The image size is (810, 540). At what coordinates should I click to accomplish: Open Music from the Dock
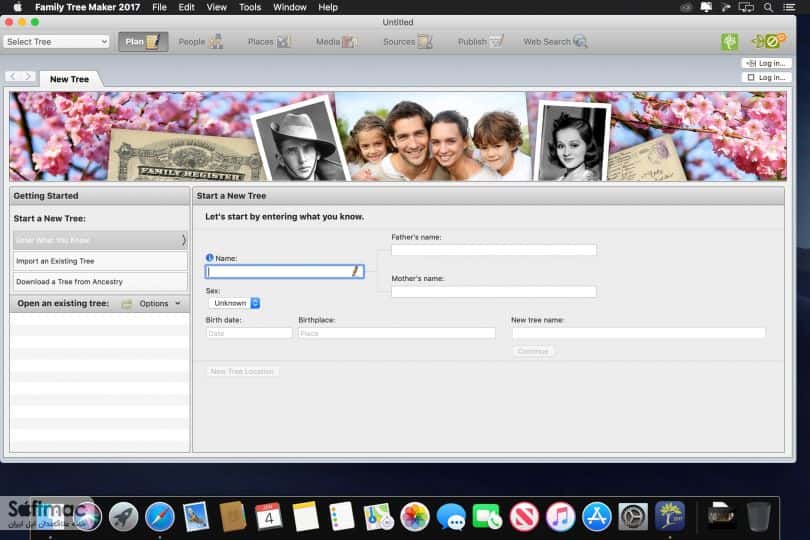(x=560, y=516)
